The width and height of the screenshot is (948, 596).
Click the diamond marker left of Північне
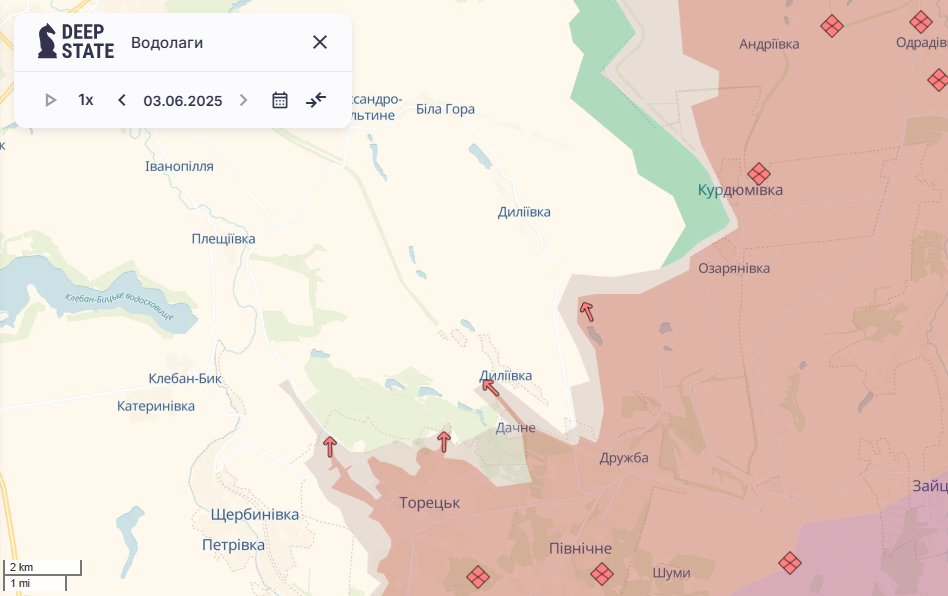pyautogui.click(x=478, y=576)
